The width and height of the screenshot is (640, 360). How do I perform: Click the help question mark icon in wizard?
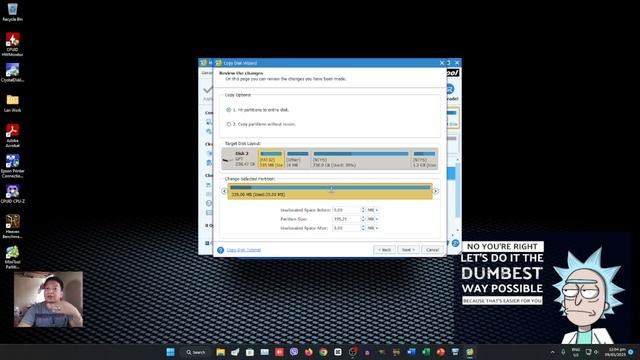220,250
